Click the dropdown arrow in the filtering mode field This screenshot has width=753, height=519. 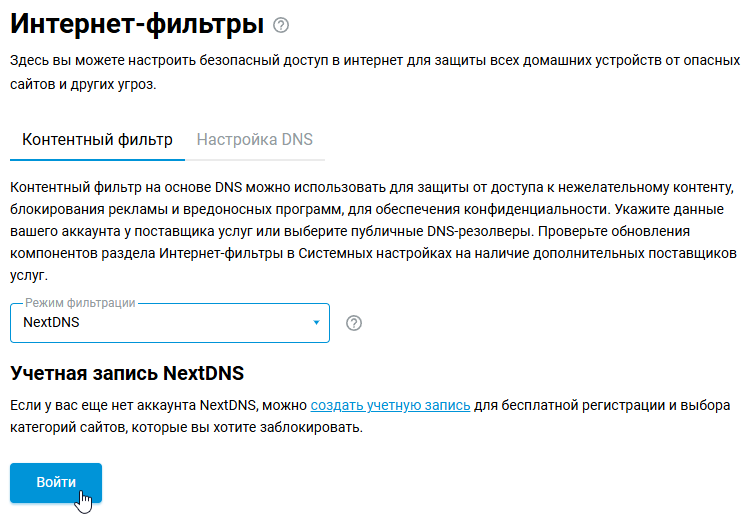316,323
